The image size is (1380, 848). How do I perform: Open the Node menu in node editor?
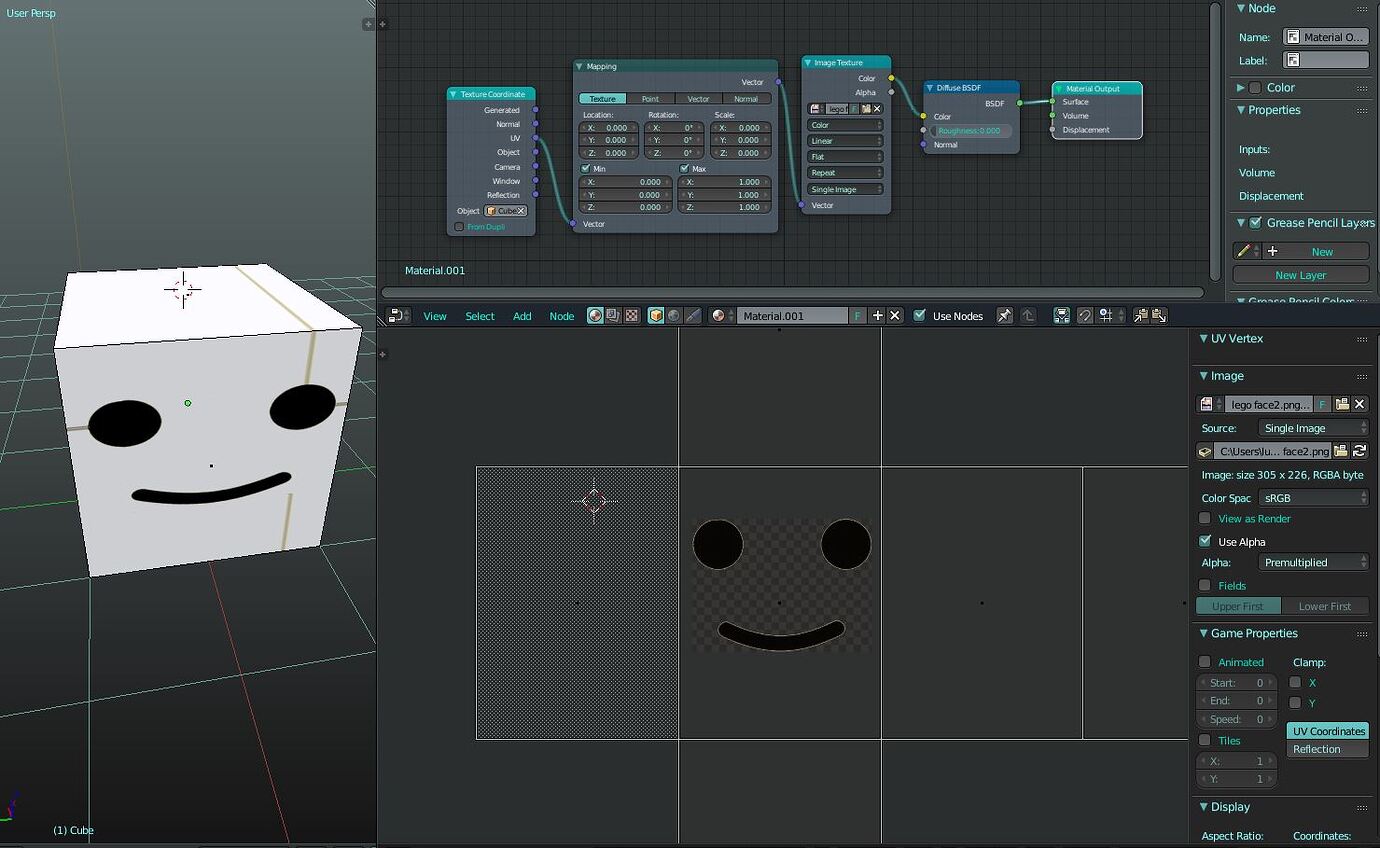point(562,316)
